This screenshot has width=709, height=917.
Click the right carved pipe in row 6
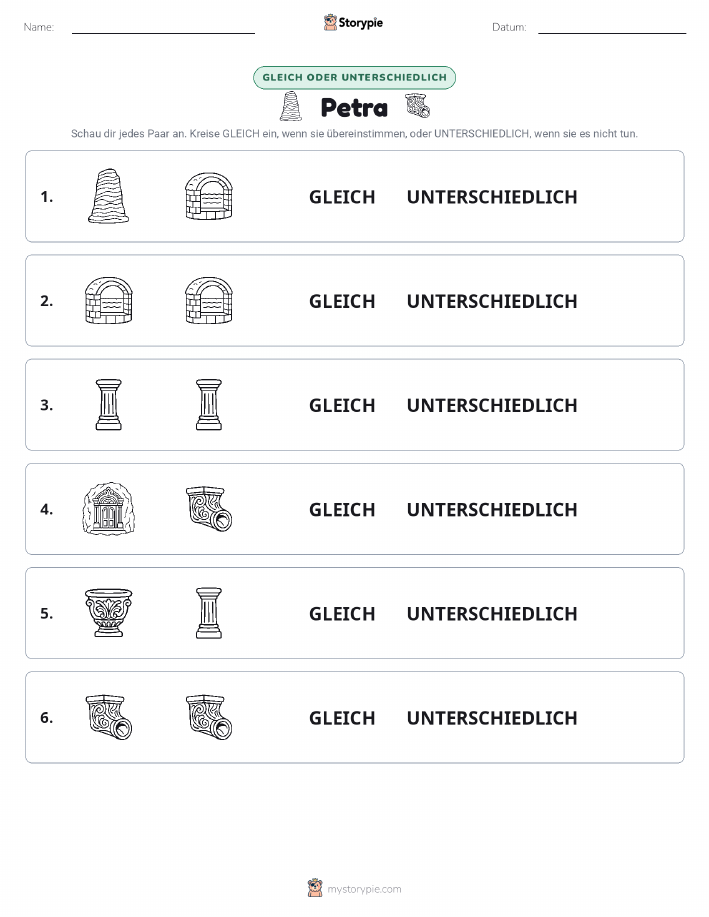(209, 717)
